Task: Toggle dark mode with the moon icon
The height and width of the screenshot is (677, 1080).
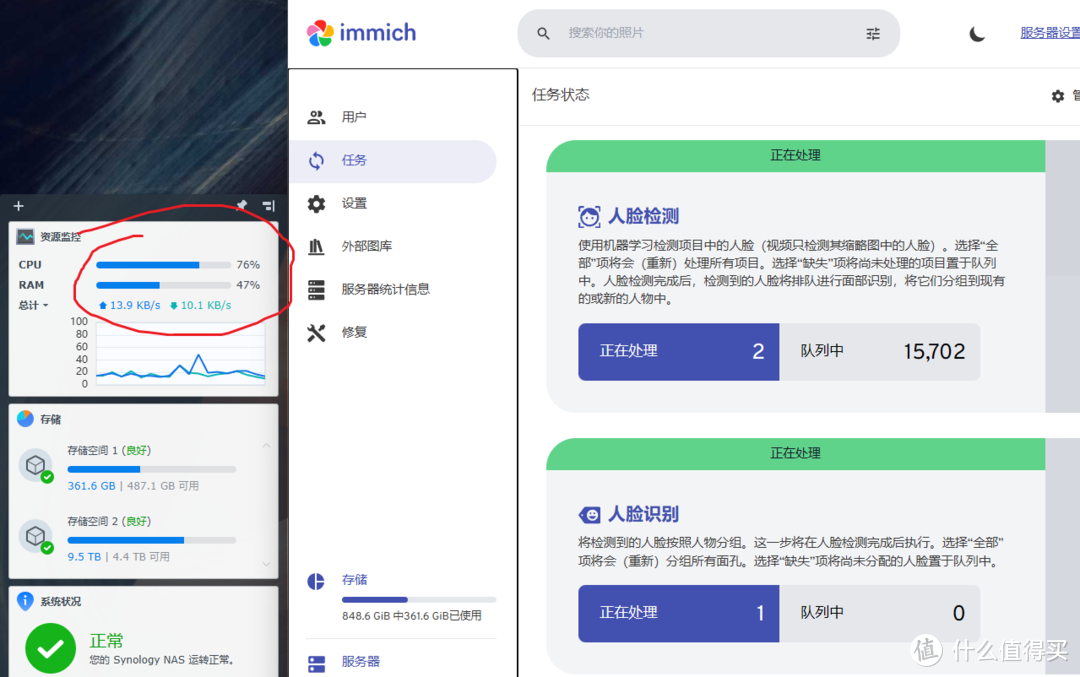Action: tap(976, 33)
